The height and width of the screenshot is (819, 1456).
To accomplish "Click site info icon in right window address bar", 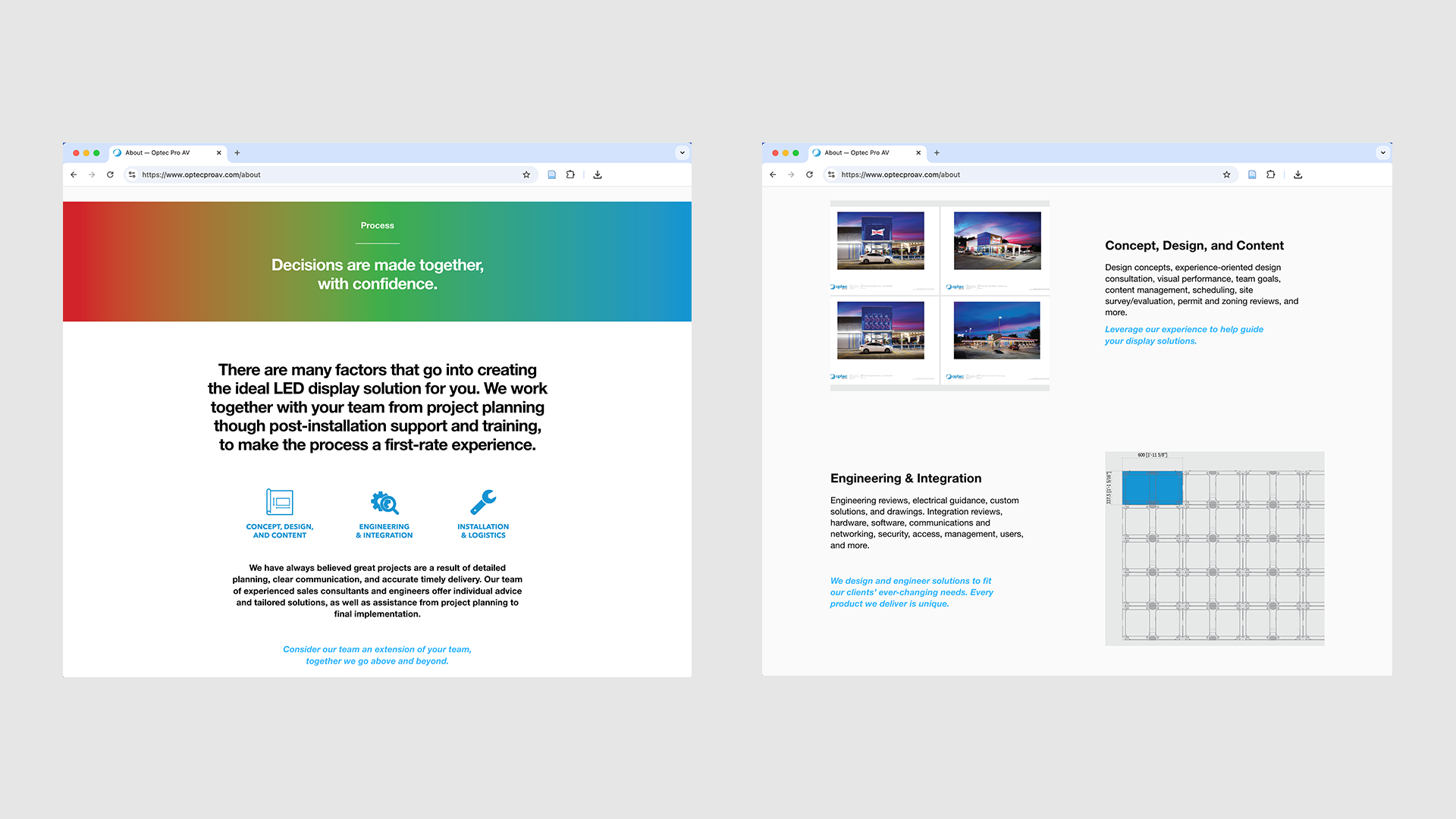I will (831, 174).
